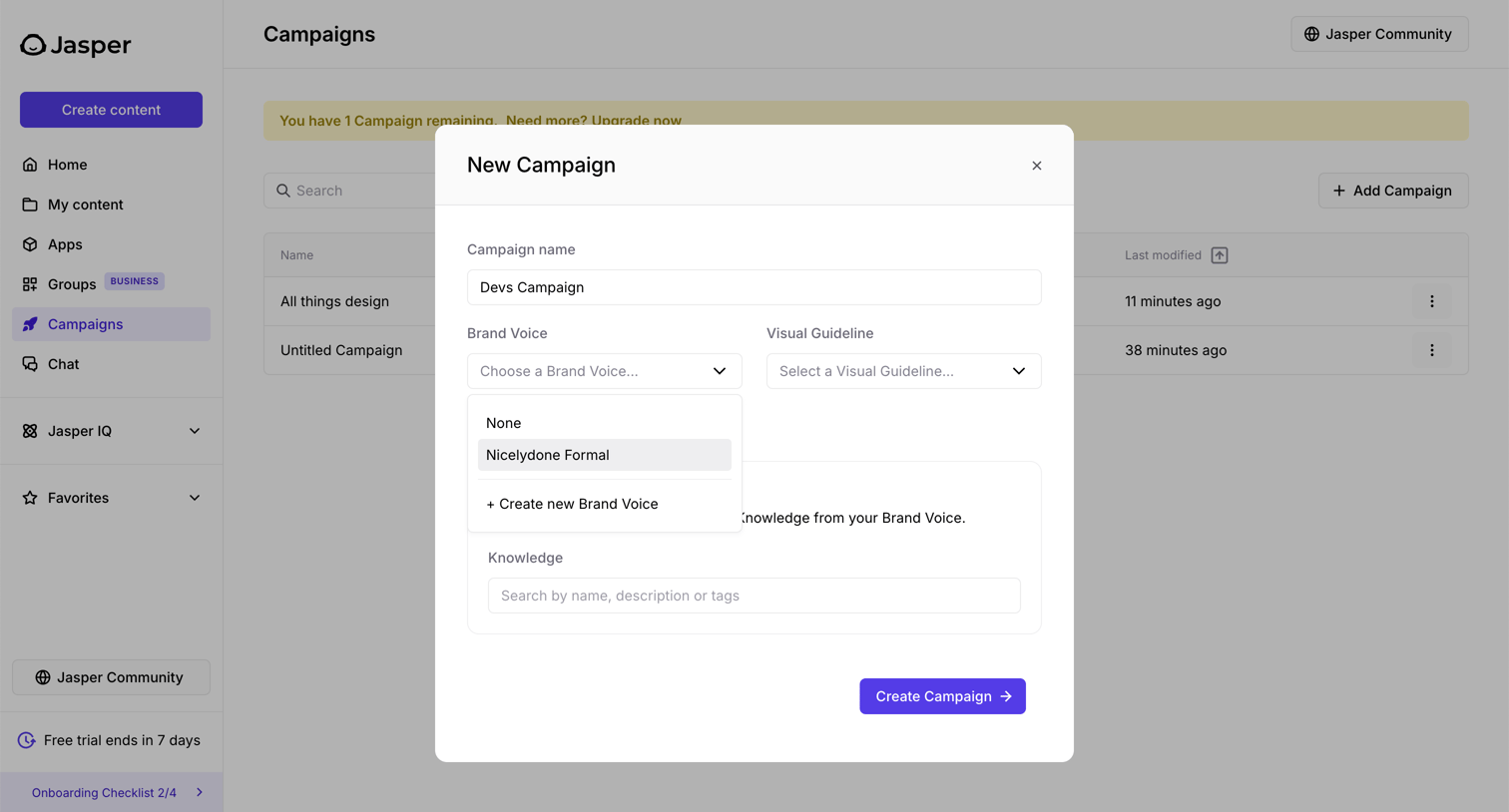Select Campaigns in the sidebar

point(111,324)
